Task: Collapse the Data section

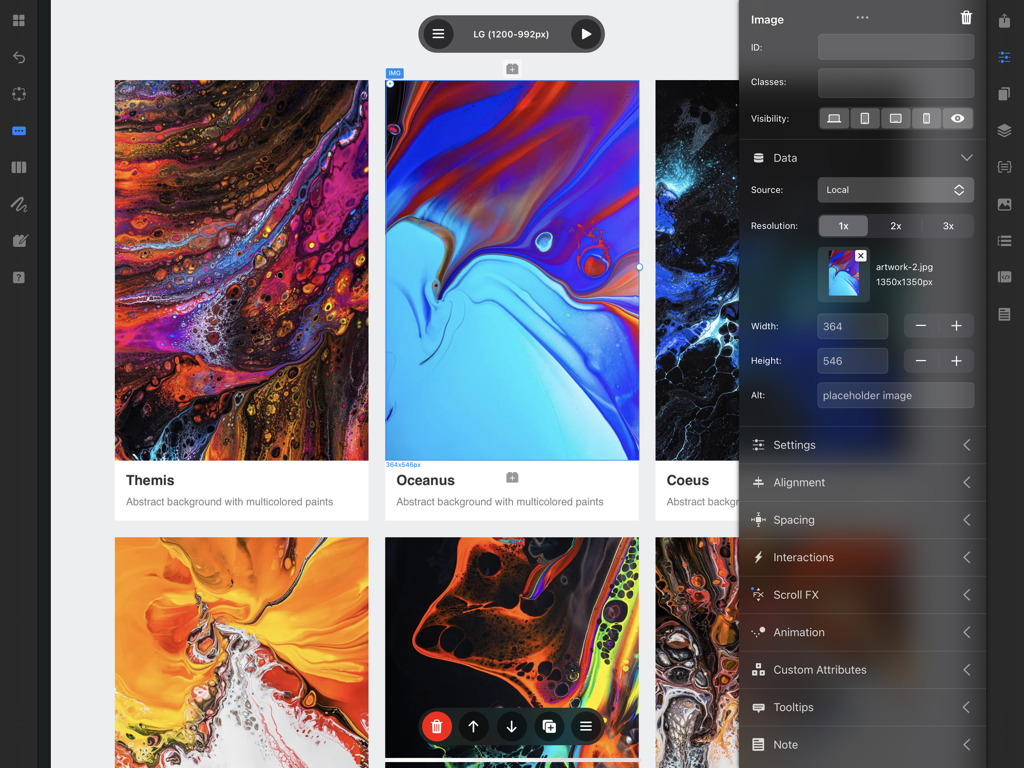Action: 966,157
